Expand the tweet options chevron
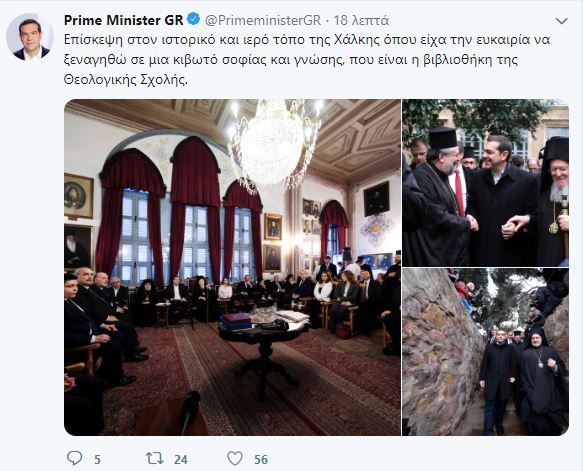Viewport: 583px width, 471px height. (561, 21)
